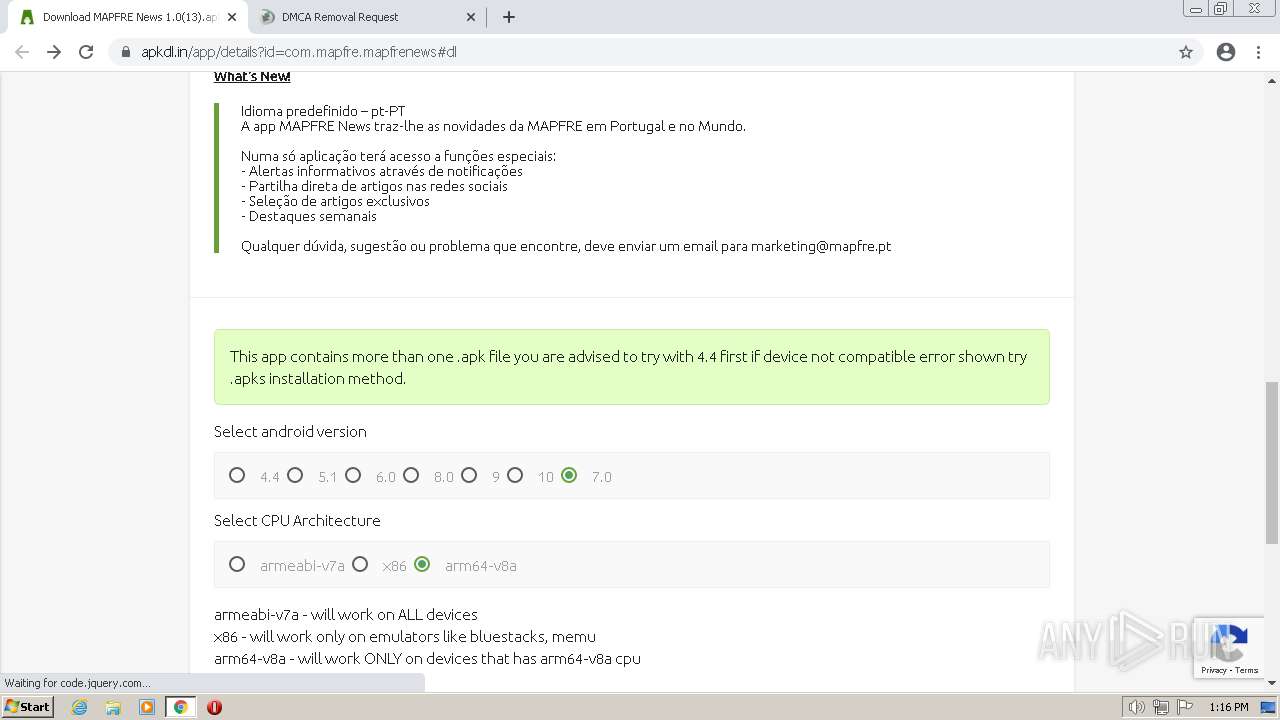The image size is (1280, 720).
Task: Click the page vertical scrollbar thumb
Action: point(1272,463)
